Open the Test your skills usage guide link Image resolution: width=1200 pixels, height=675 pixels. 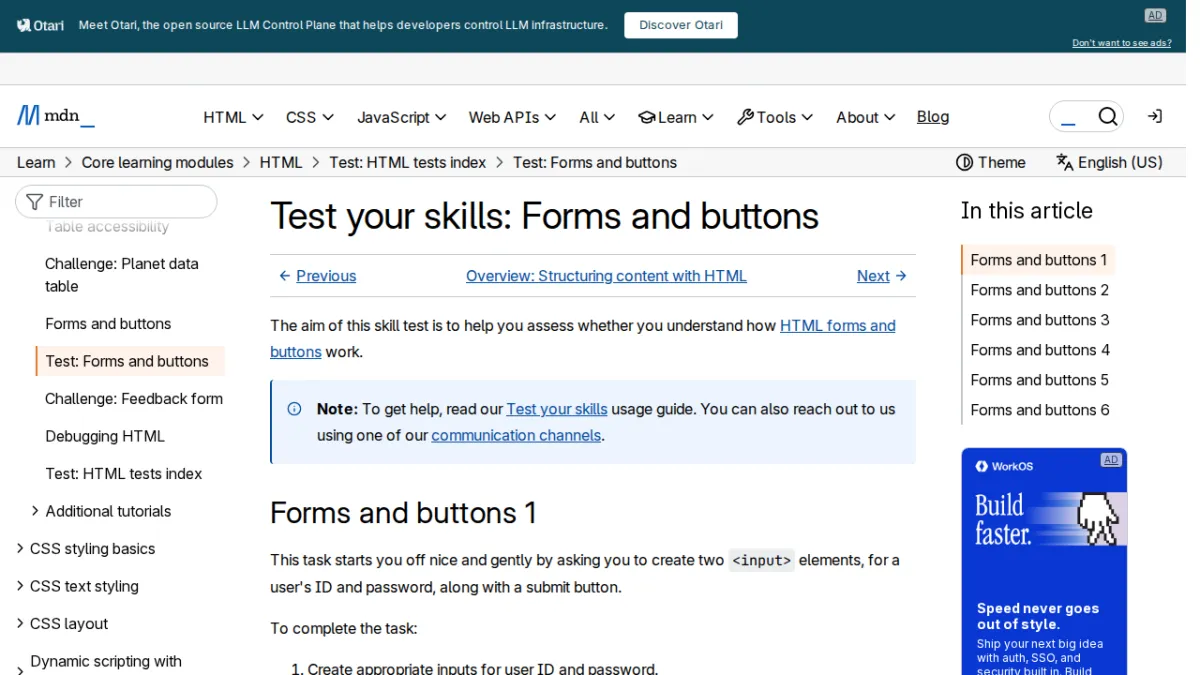[x=557, y=409]
